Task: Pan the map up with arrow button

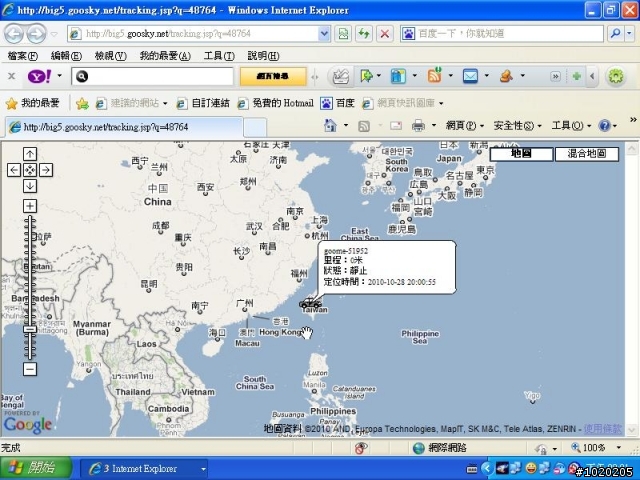Action: click(x=30, y=154)
